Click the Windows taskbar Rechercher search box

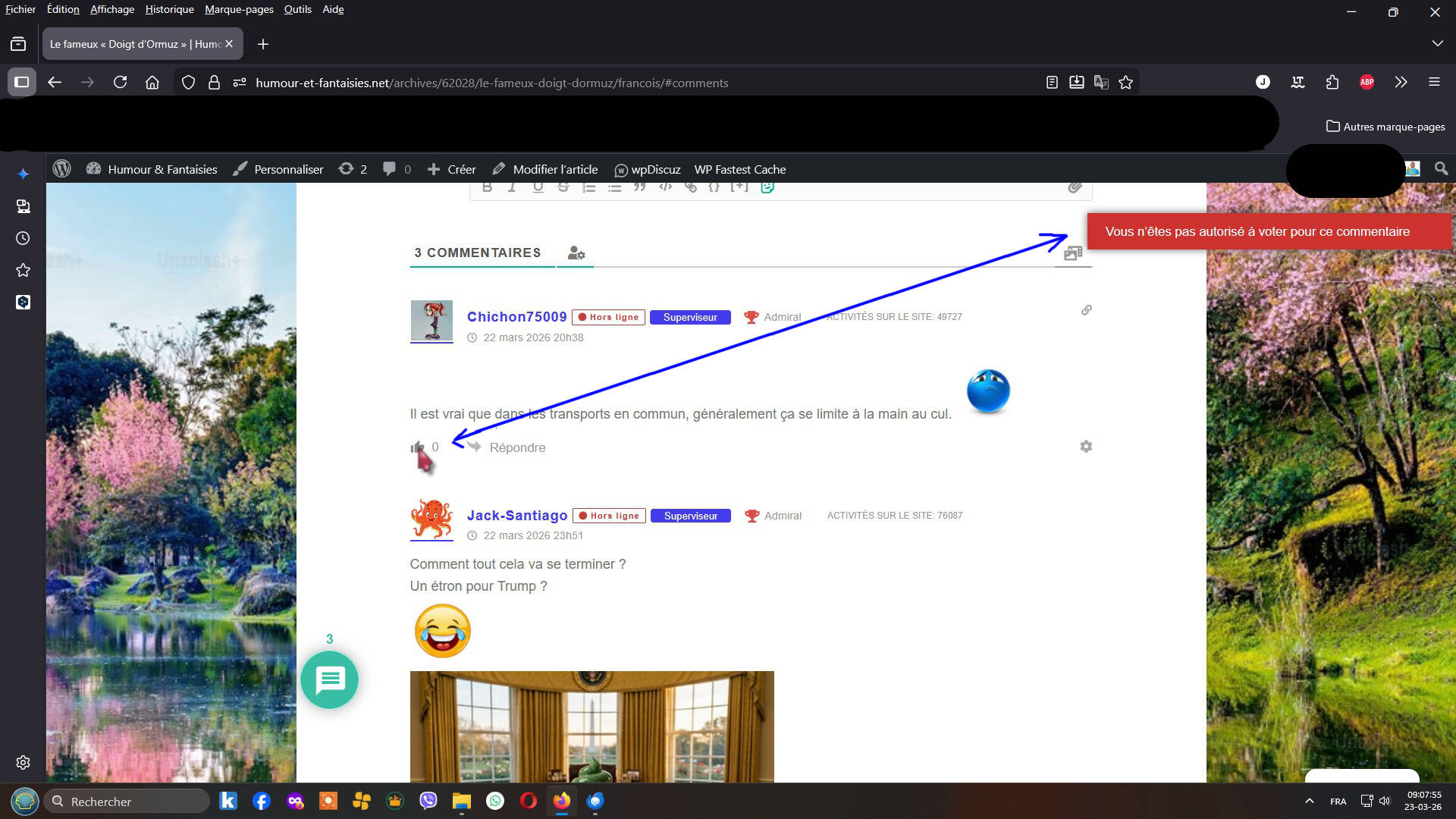127,802
